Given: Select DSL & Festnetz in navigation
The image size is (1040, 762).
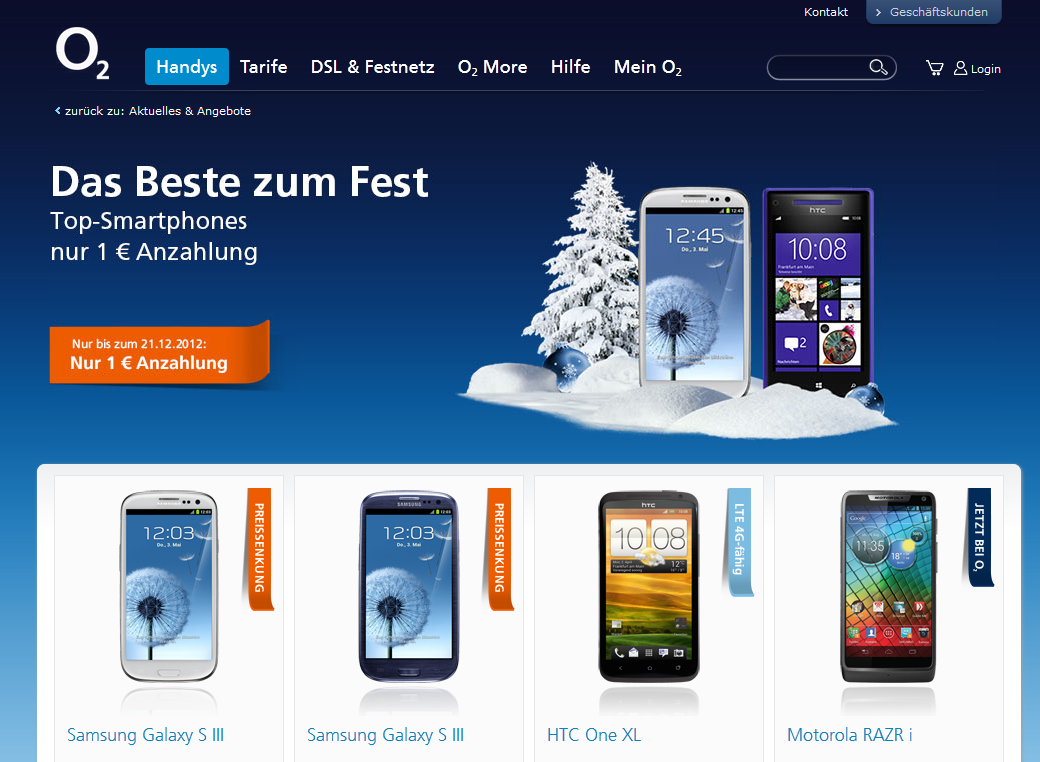Looking at the screenshot, I should point(372,67).
